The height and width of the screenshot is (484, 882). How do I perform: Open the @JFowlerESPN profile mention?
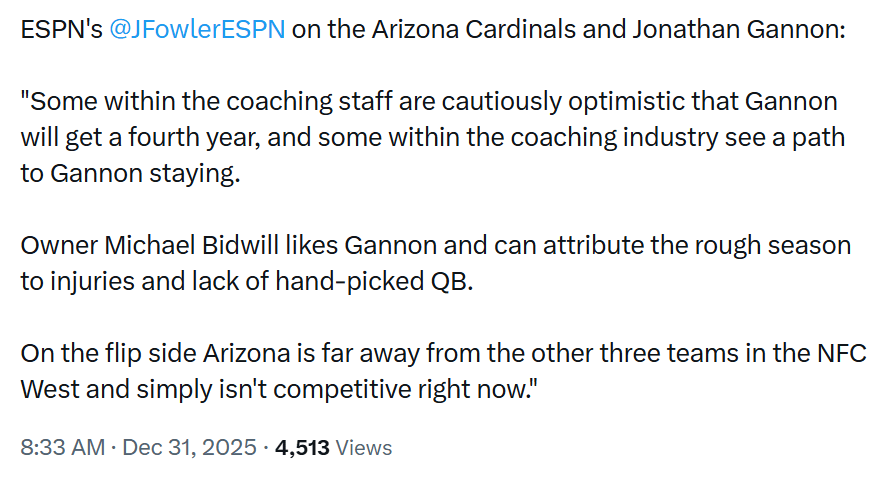pos(196,29)
